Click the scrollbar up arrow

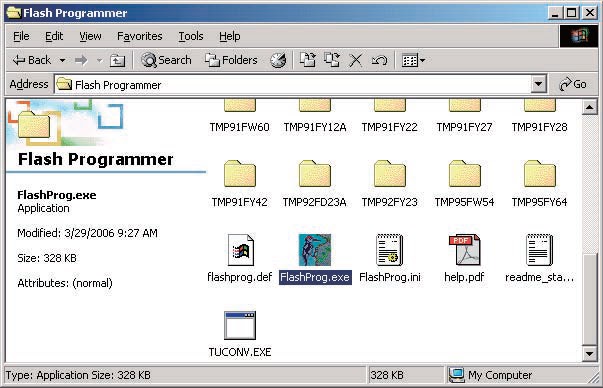tap(589, 107)
